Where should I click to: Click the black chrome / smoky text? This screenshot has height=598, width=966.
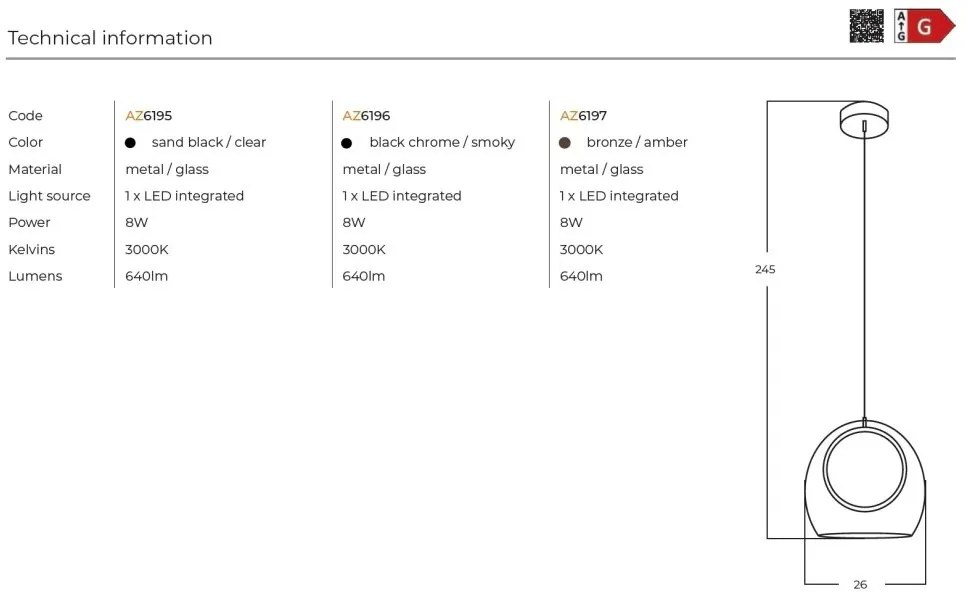[442, 142]
